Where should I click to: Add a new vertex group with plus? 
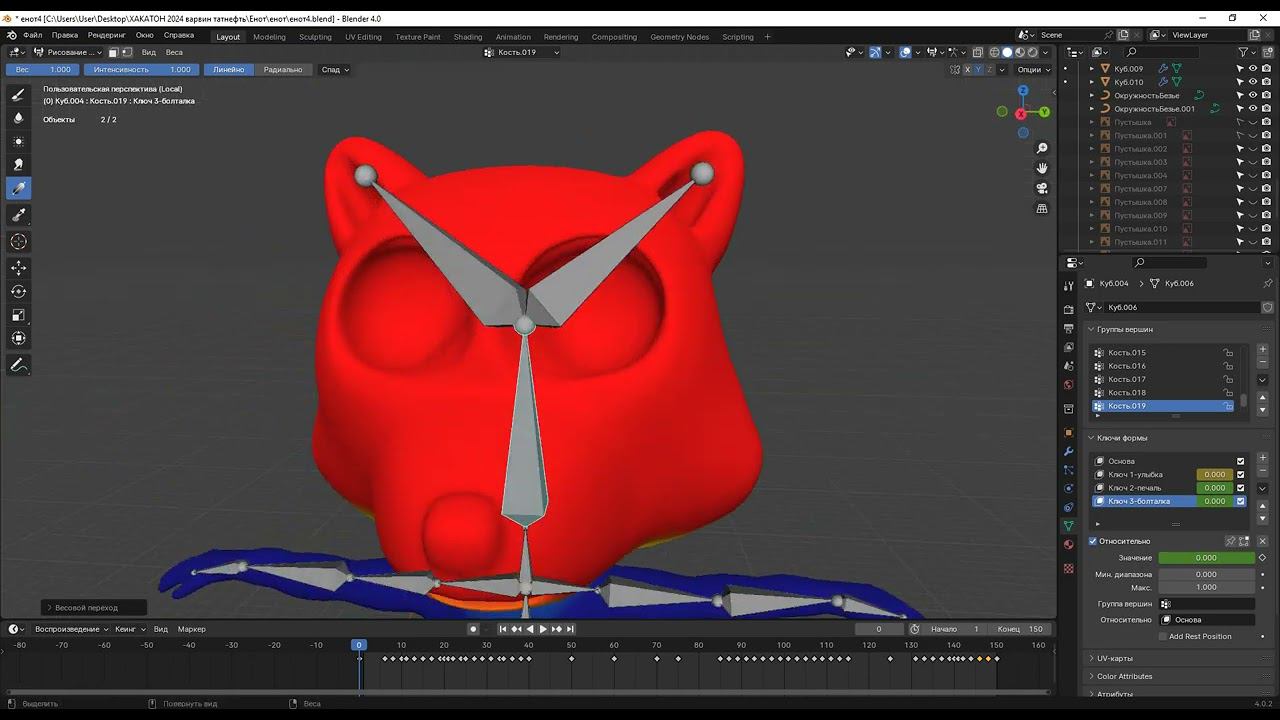pos(1262,350)
